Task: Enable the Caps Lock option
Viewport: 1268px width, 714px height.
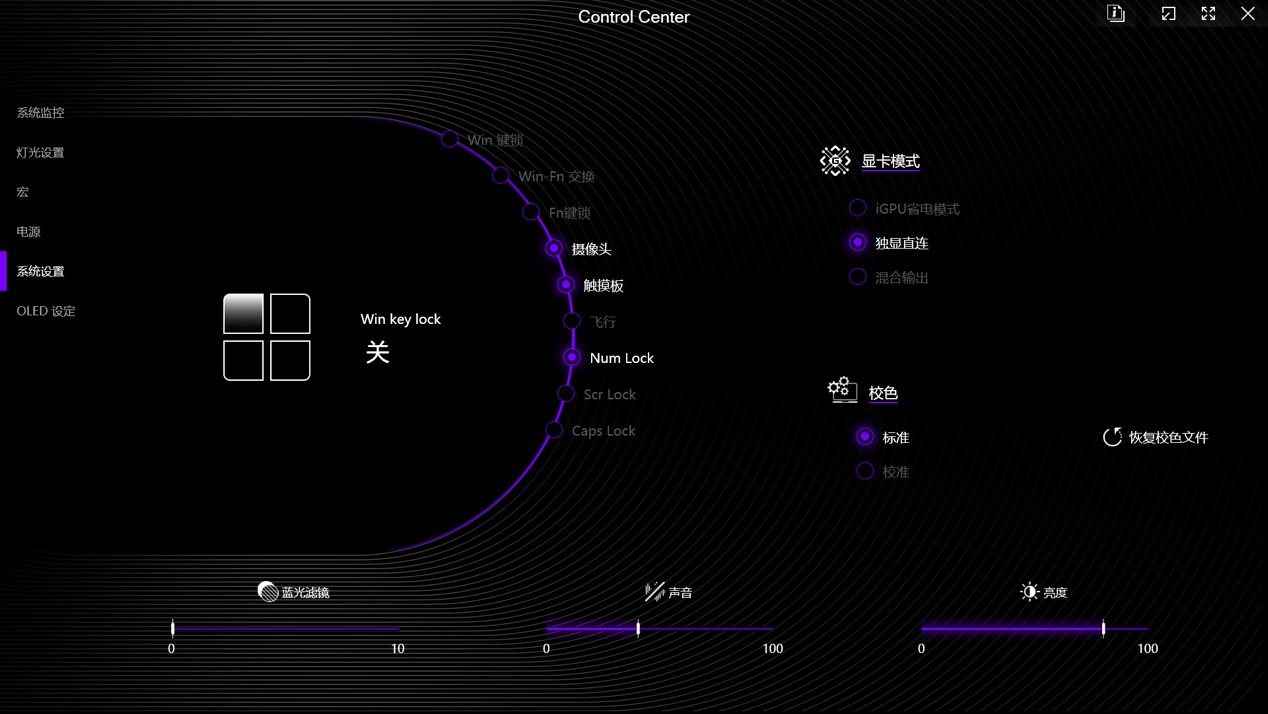Action: pyautogui.click(x=554, y=430)
